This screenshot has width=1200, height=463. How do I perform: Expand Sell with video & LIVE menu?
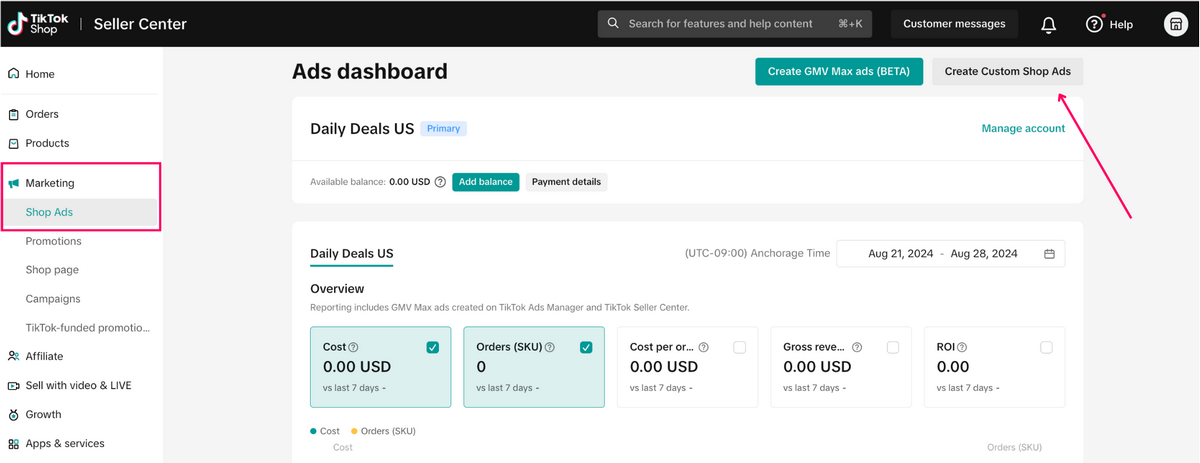[78, 385]
